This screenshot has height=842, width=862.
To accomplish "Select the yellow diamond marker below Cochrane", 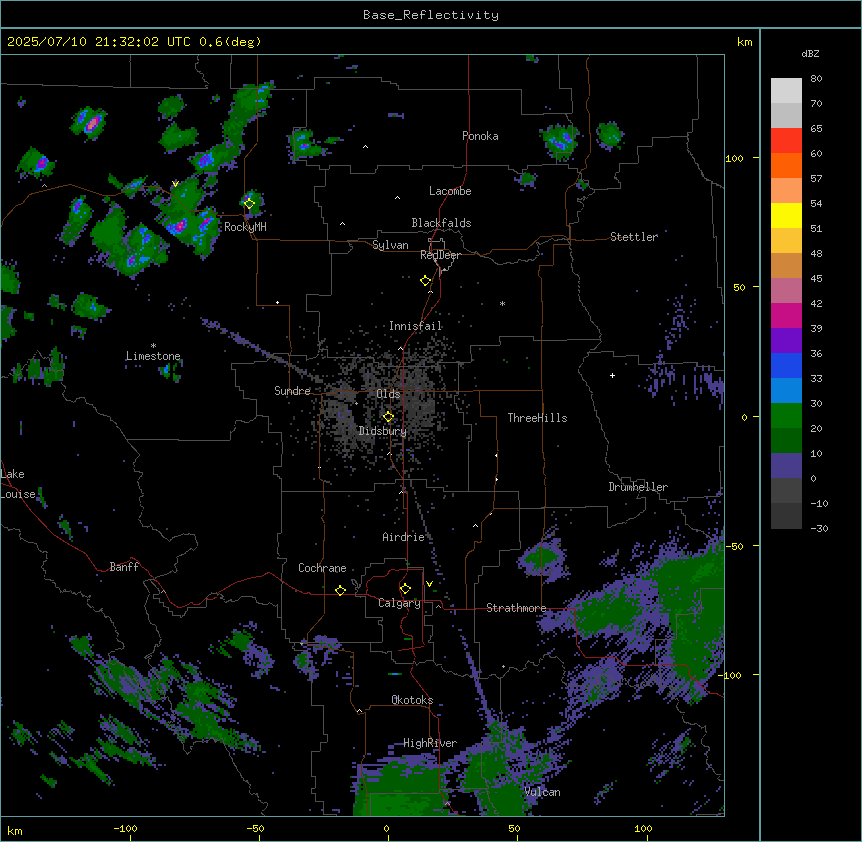I will [340, 590].
